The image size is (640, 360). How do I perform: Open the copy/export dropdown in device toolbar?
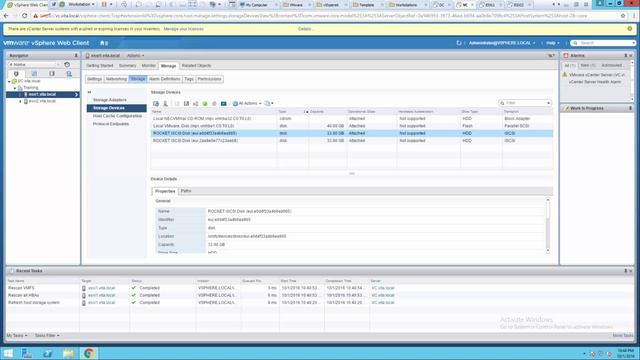pos(269,104)
